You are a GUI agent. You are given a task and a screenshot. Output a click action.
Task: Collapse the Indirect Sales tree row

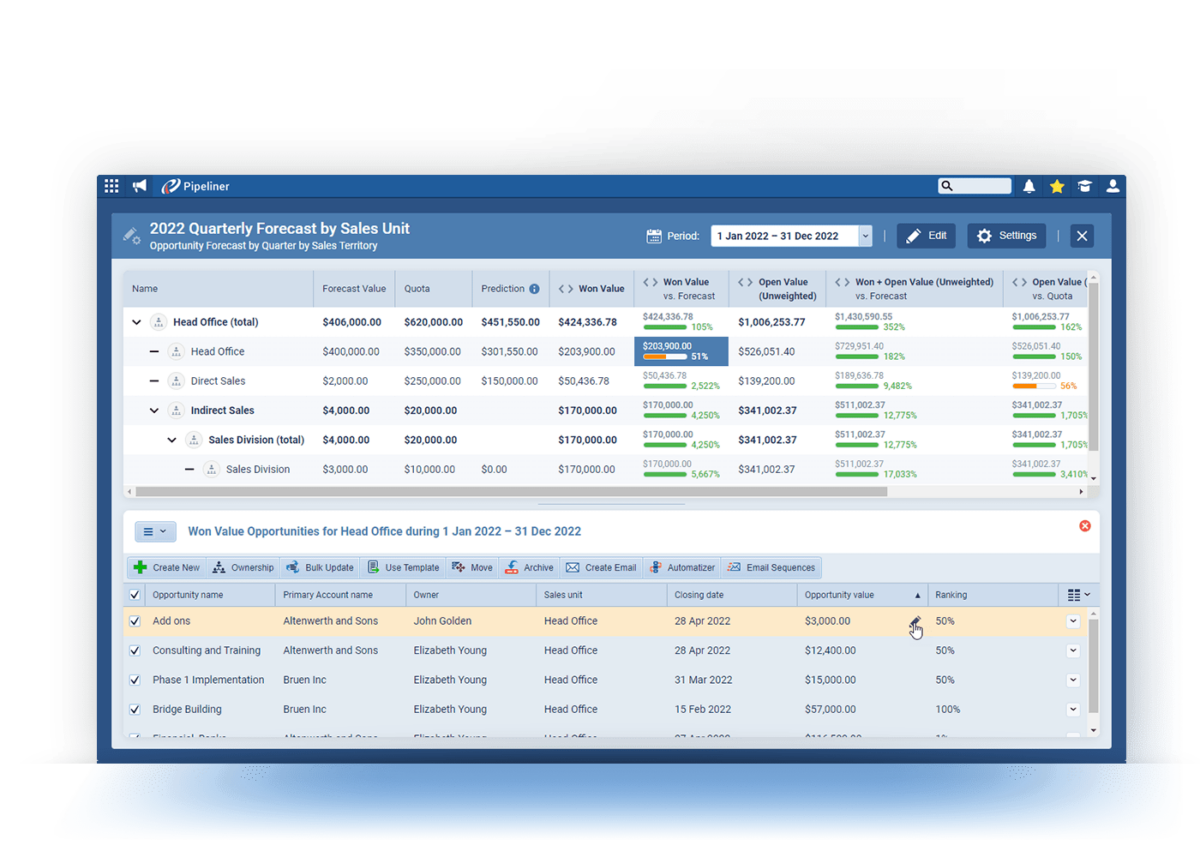(x=153, y=410)
